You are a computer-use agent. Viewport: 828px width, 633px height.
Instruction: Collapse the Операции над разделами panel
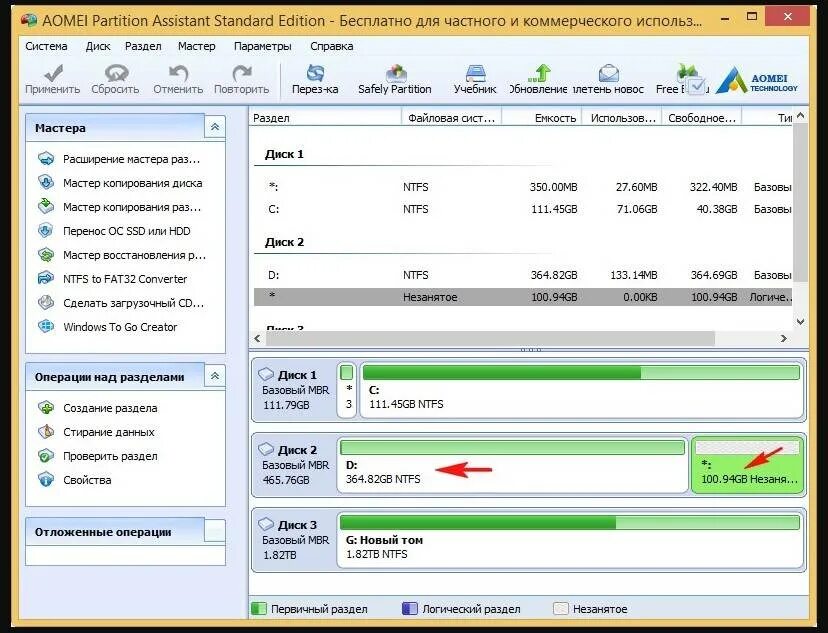(x=215, y=376)
